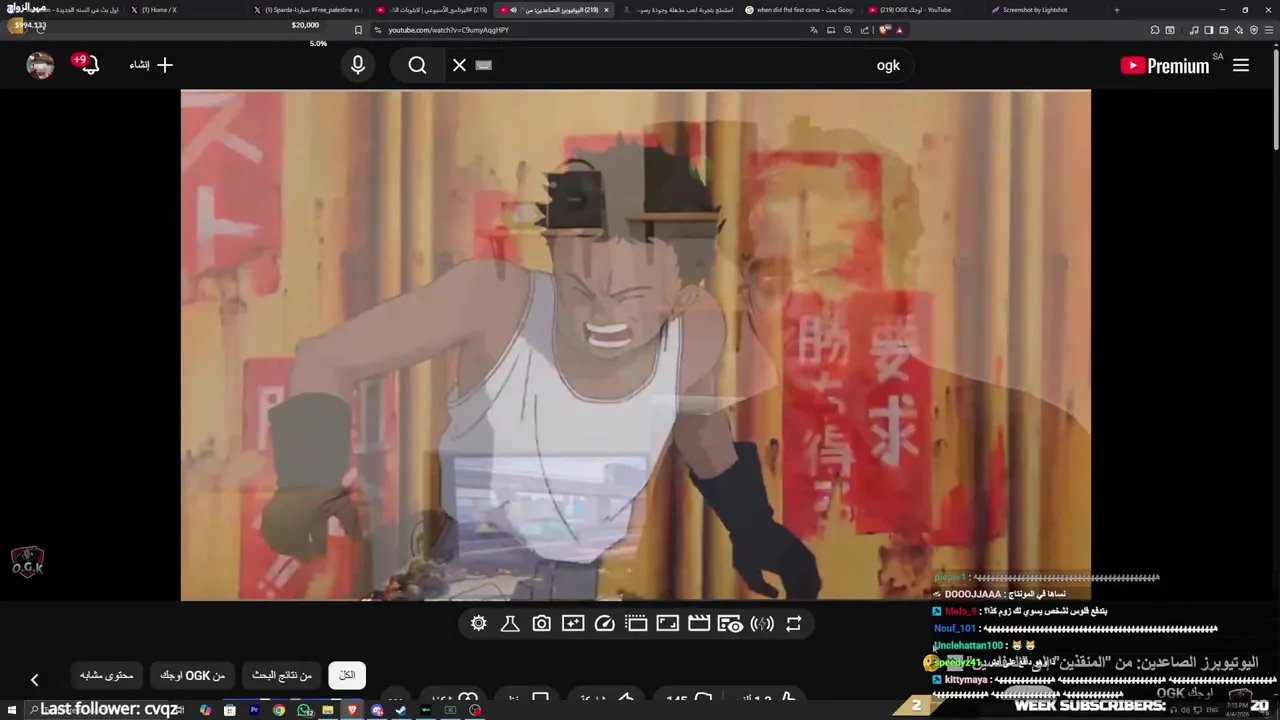Switch to the OGK اوجك YouTube browser tab
Screen dimensions: 1280x720
pyautogui.click(x=920, y=10)
